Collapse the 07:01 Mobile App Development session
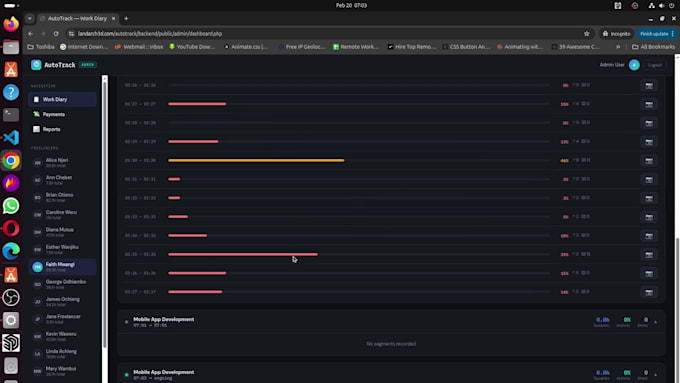Screen dimensions: 680x383 pyautogui.click(x=655, y=322)
